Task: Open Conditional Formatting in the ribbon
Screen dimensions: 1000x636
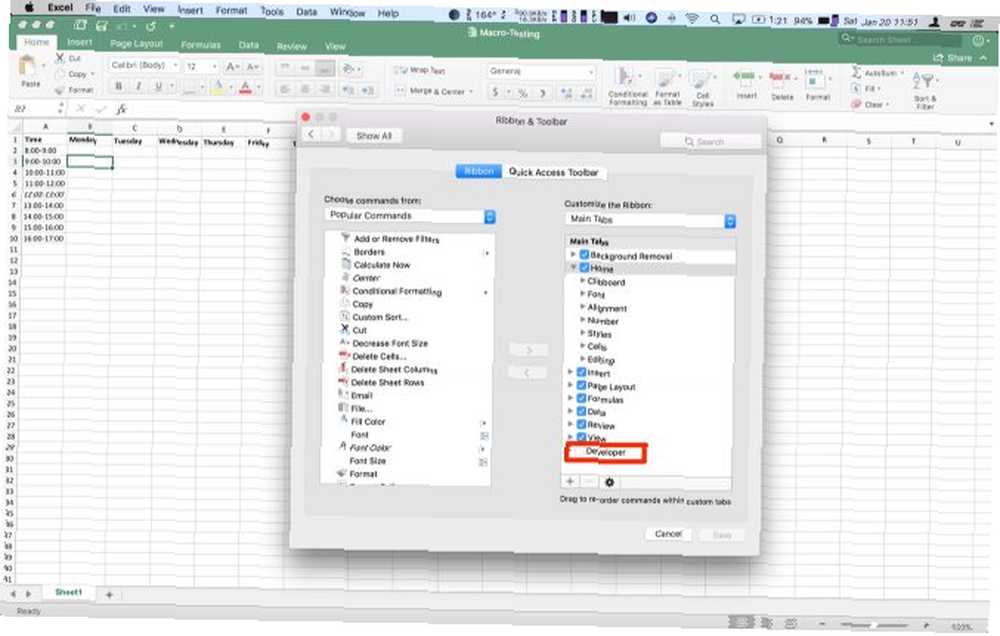Action: pos(628,86)
